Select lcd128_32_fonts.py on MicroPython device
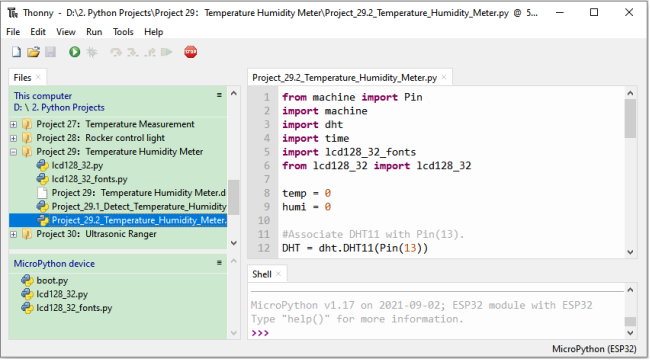The height and width of the screenshot is (360, 650). [74, 308]
